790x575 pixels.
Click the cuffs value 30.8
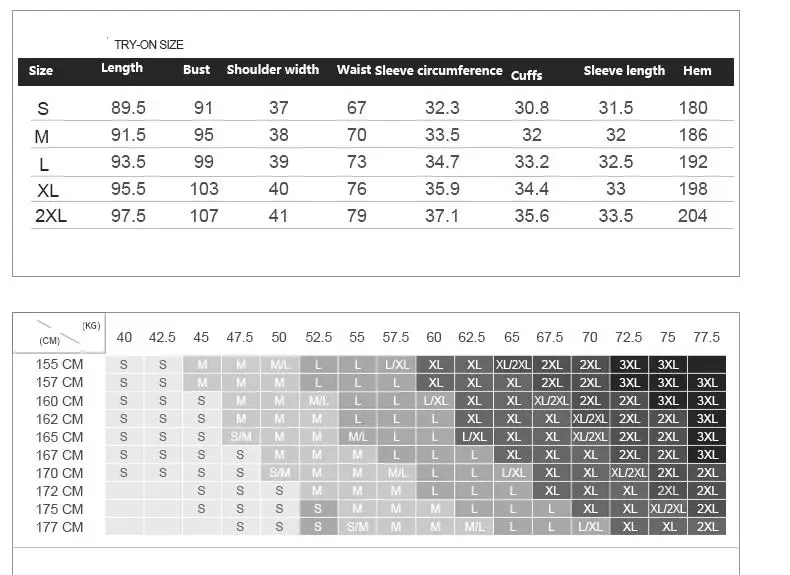[532, 108]
